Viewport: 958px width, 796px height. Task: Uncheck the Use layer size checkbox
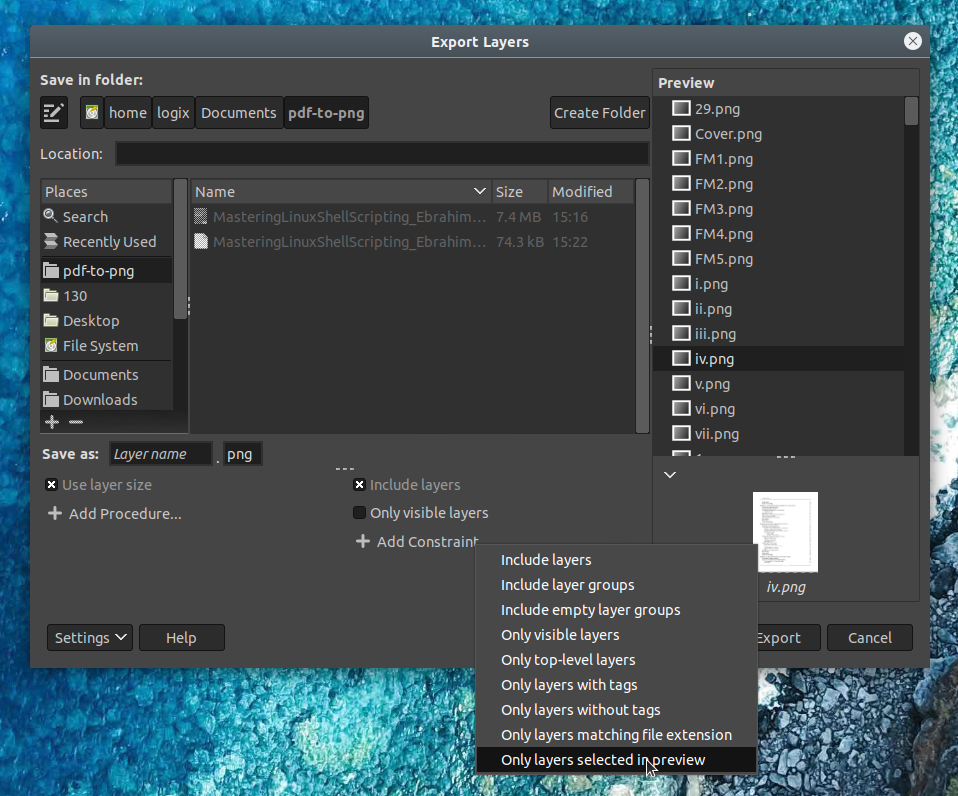[51, 484]
